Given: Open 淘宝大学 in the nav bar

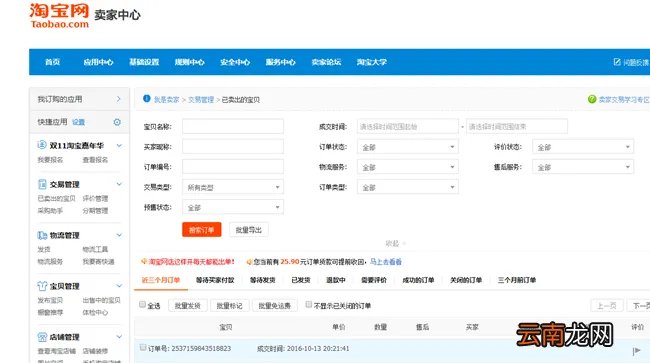Looking at the screenshot, I should tap(372, 62).
